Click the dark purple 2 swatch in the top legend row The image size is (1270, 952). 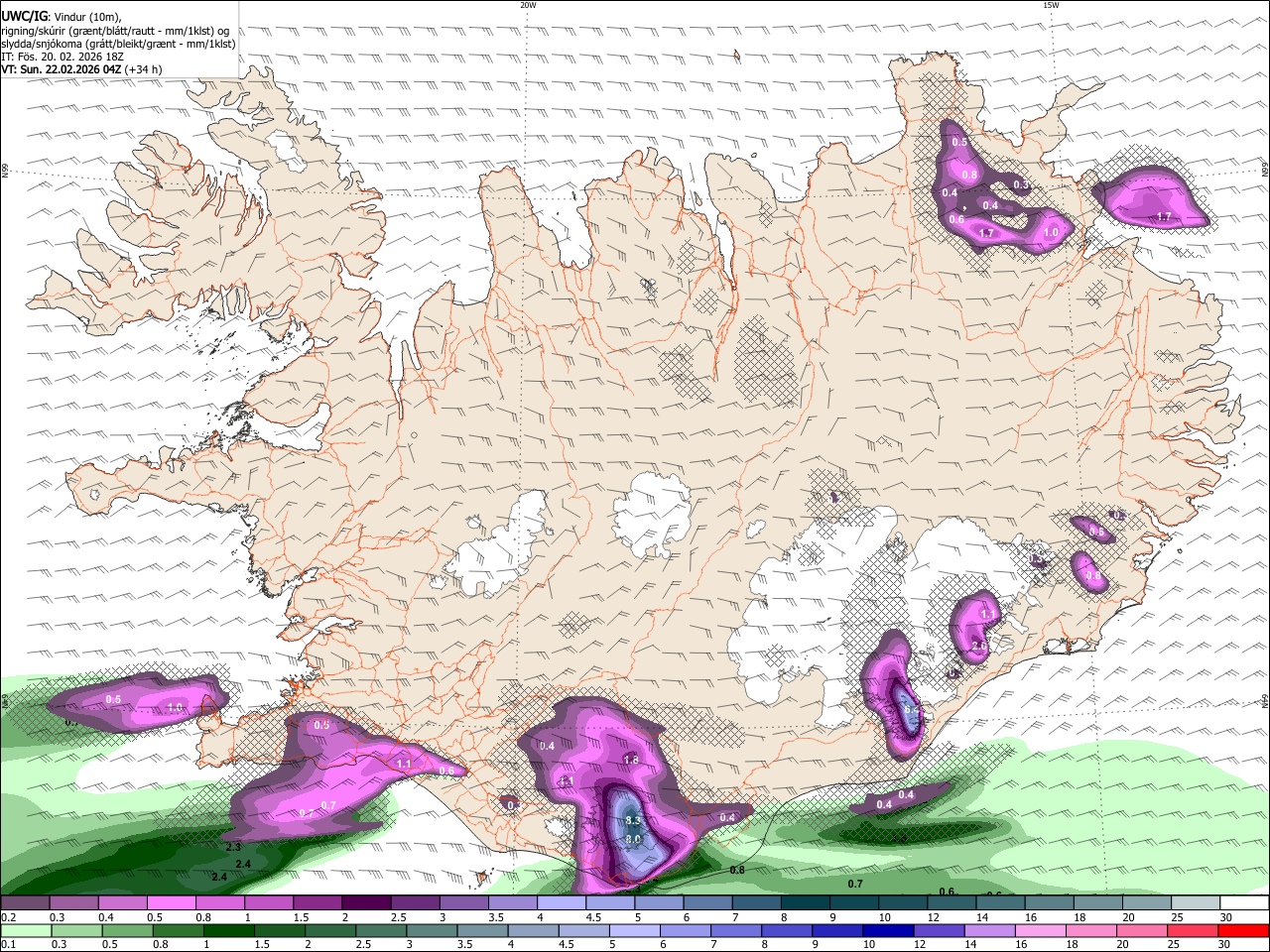pyautogui.click(x=366, y=903)
